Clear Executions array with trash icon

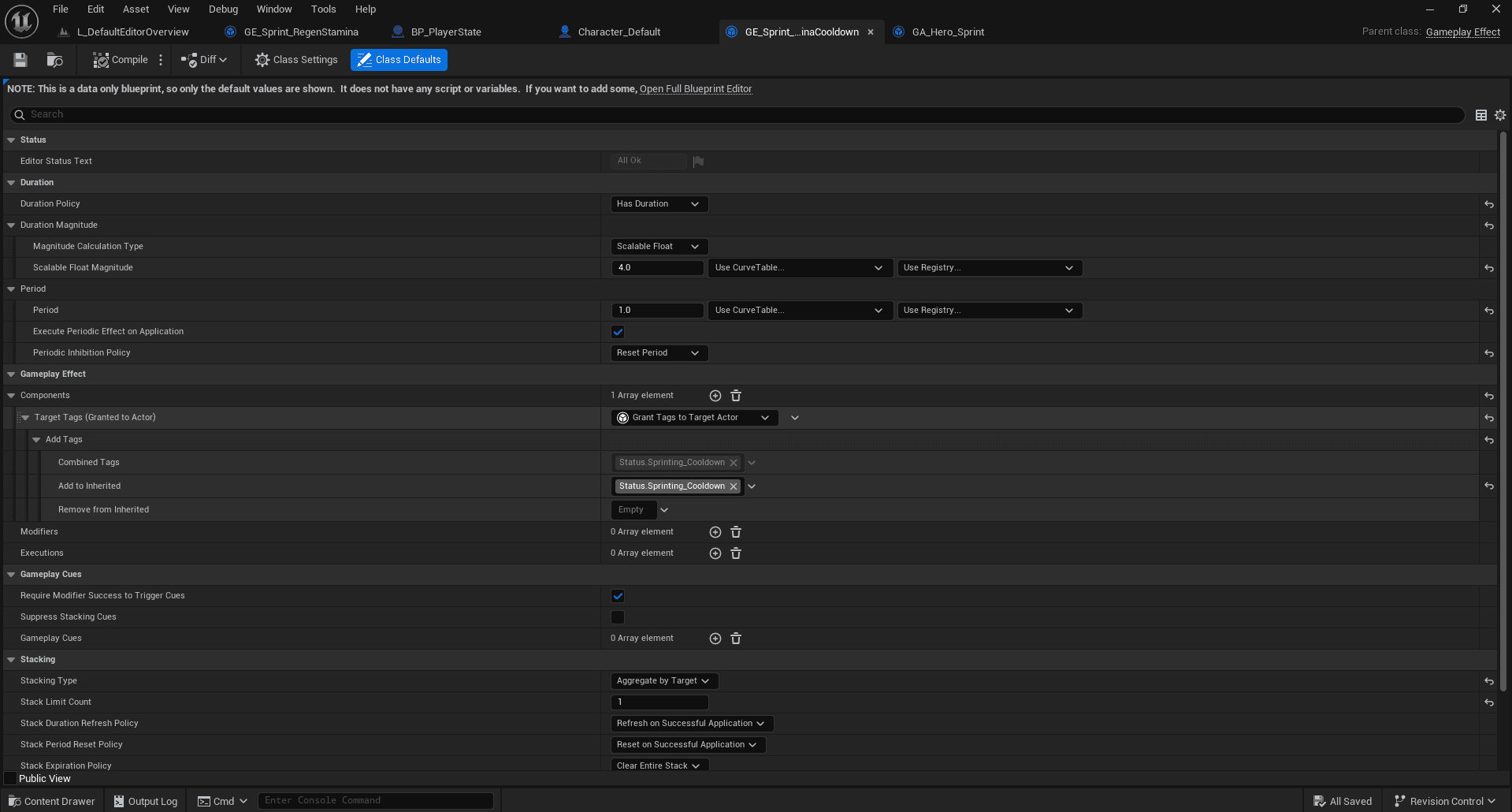tap(736, 553)
